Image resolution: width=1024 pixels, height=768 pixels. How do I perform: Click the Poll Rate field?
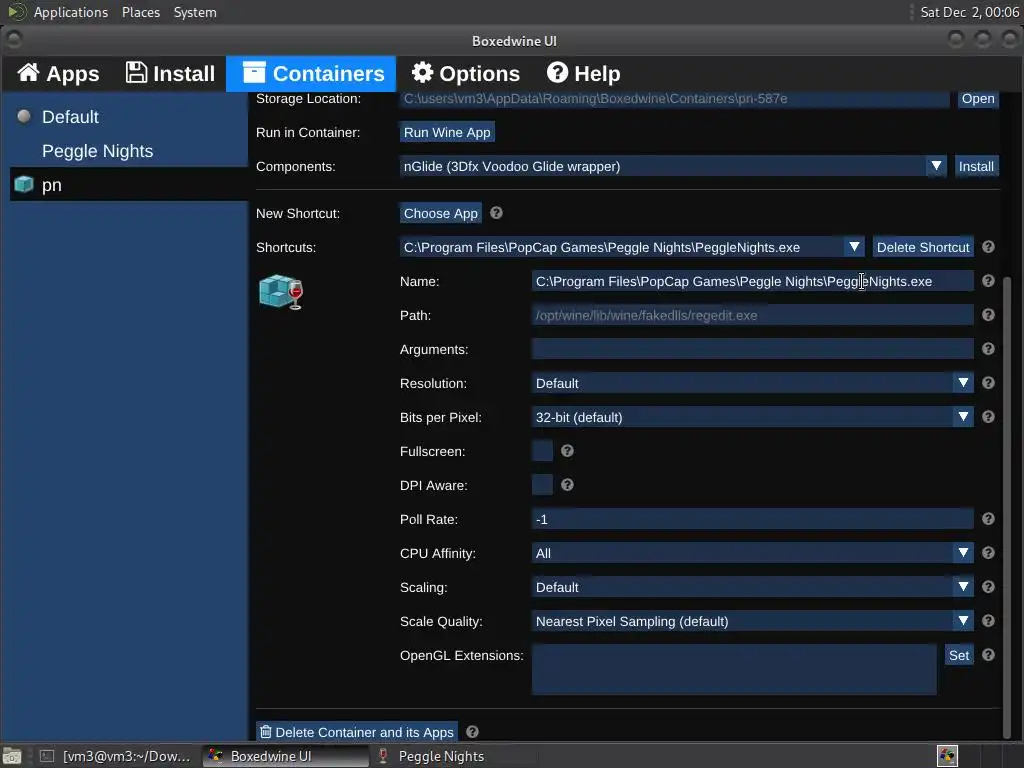coord(752,519)
